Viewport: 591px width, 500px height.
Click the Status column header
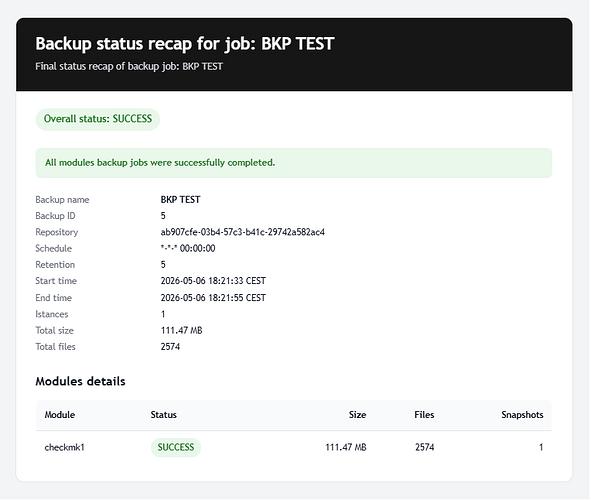pos(164,415)
